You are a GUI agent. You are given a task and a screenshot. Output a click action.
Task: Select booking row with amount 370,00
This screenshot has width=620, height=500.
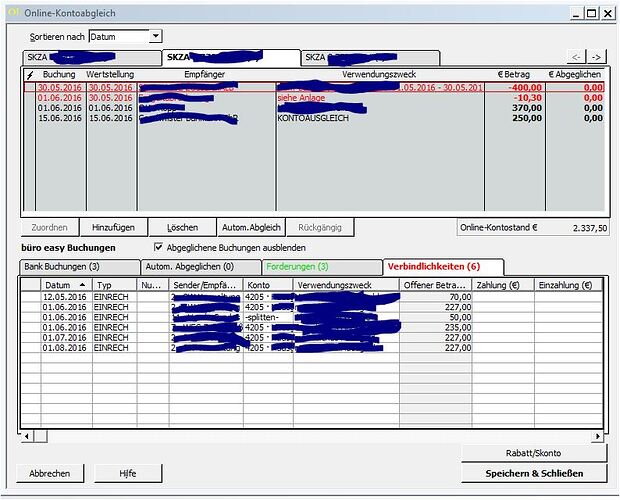pyautogui.click(x=314, y=108)
